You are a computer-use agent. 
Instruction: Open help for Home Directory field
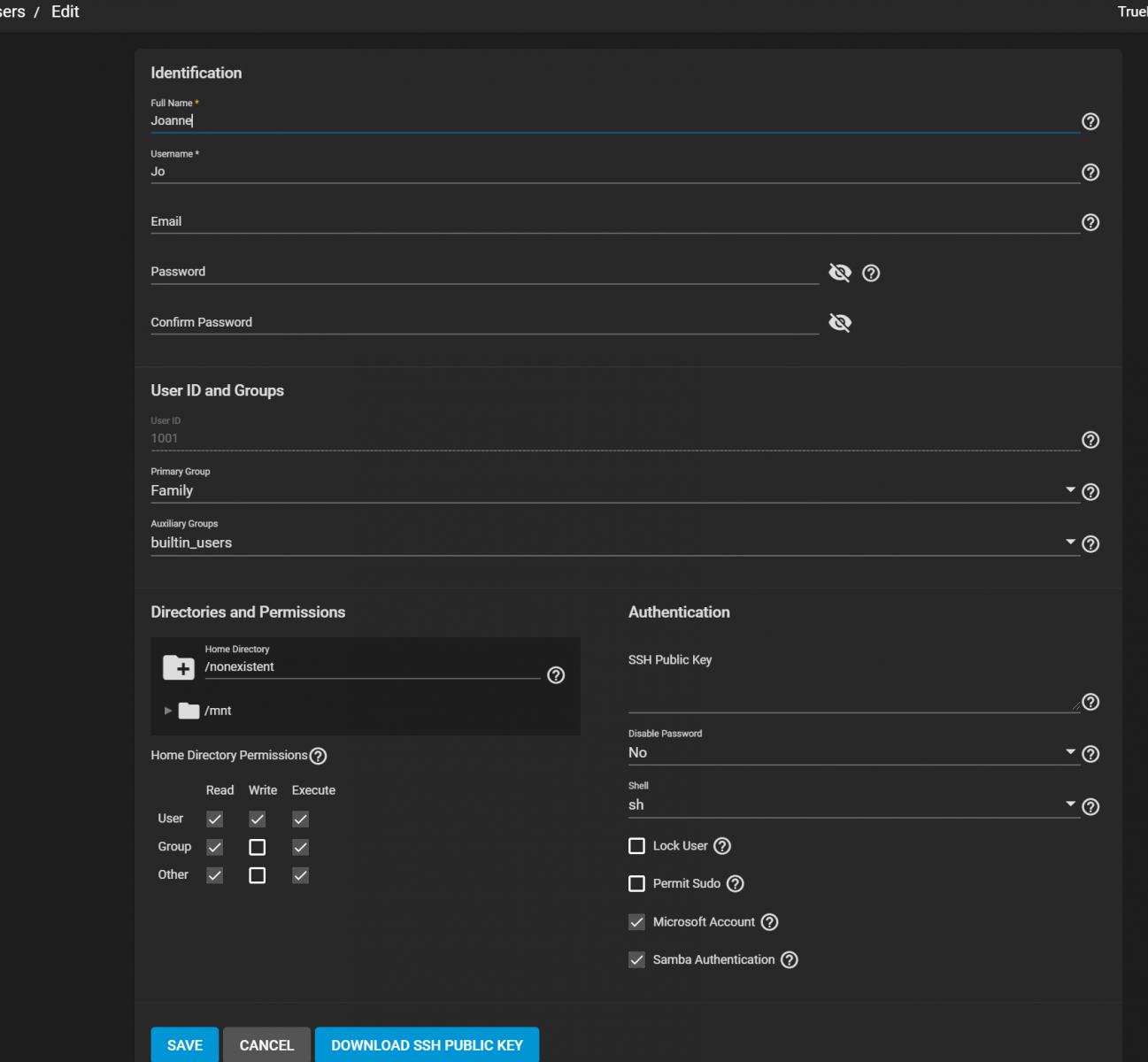pyautogui.click(x=556, y=675)
